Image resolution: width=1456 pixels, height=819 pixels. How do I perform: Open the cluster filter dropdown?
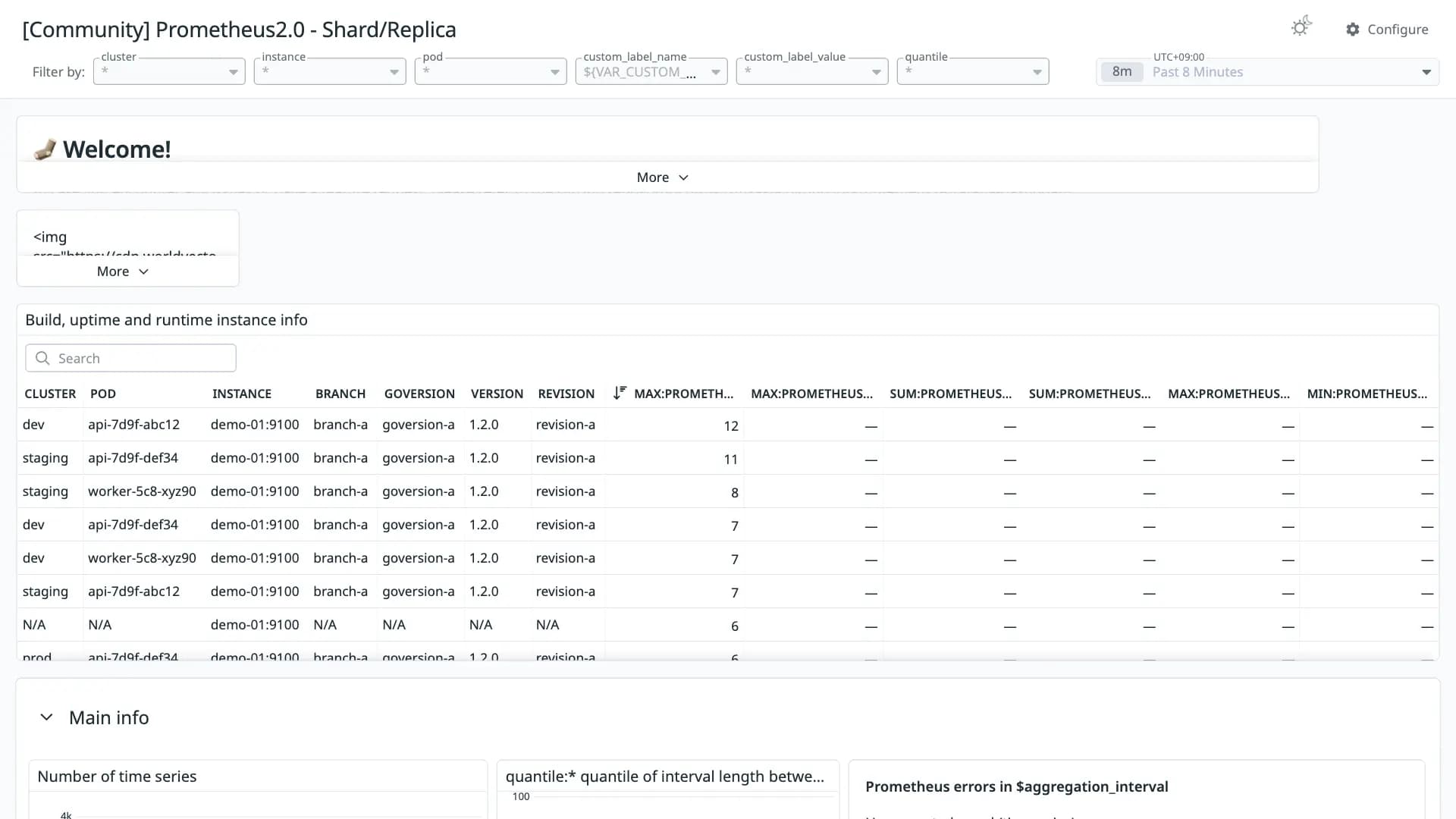169,71
